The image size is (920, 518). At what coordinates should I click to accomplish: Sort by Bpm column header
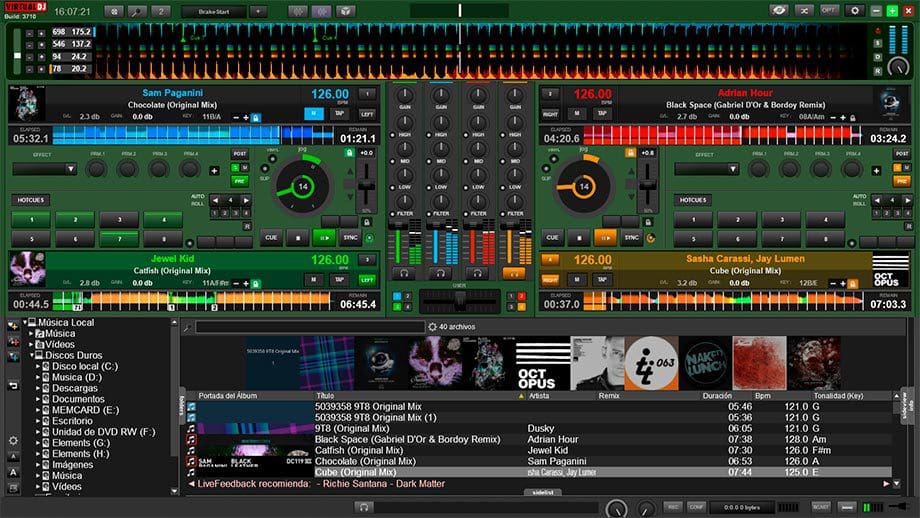coord(763,396)
